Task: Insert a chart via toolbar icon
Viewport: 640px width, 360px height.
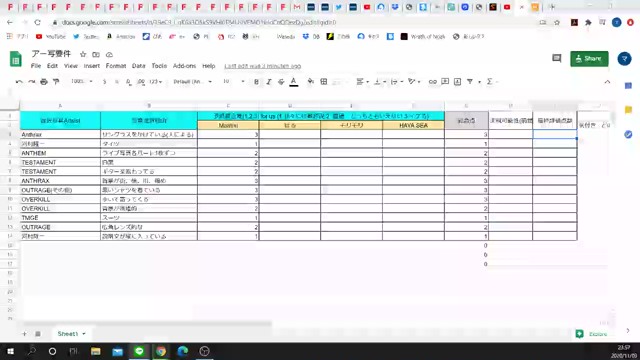Action: coord(457,82)
